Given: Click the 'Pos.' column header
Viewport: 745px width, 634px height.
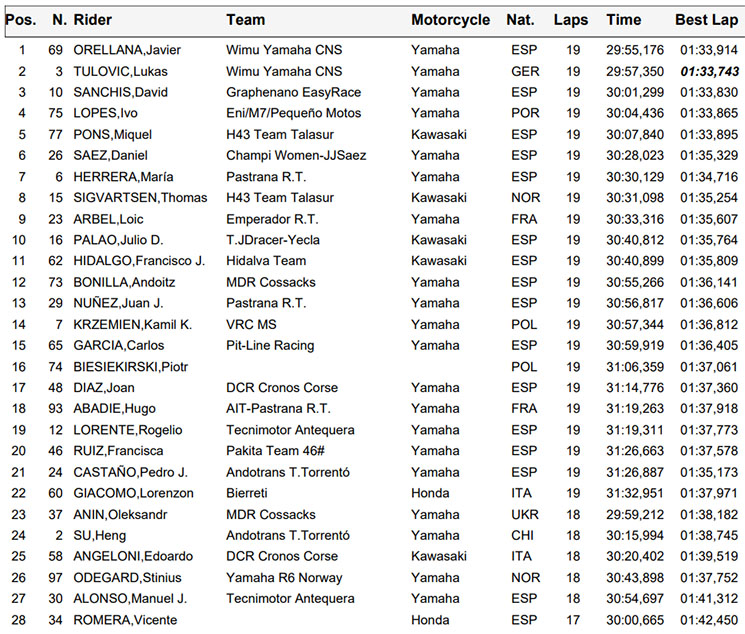Looking at the screenshot, I should (x=21, y=20).
